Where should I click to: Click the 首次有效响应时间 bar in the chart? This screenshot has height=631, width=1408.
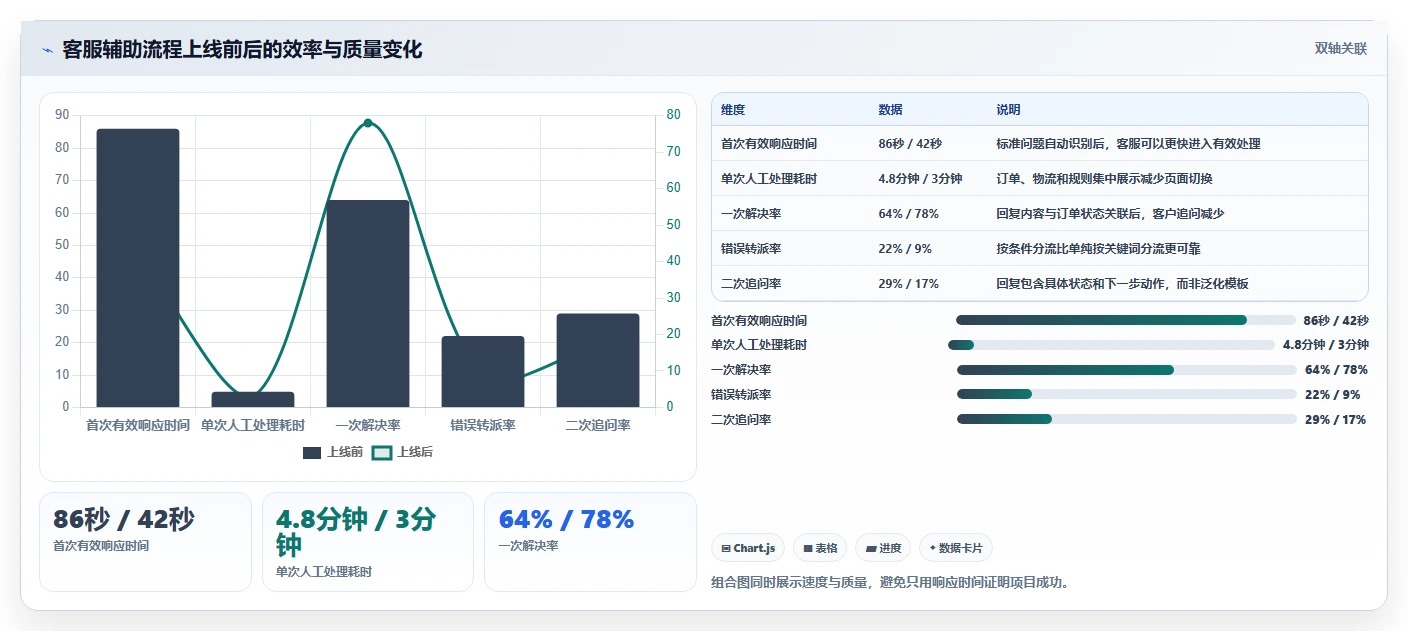click(x=138, y=268)
